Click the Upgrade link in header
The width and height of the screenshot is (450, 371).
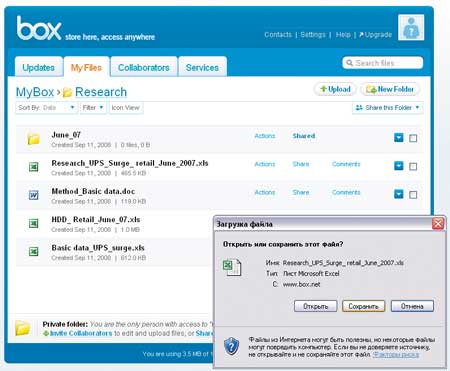(x=375, y=35)
